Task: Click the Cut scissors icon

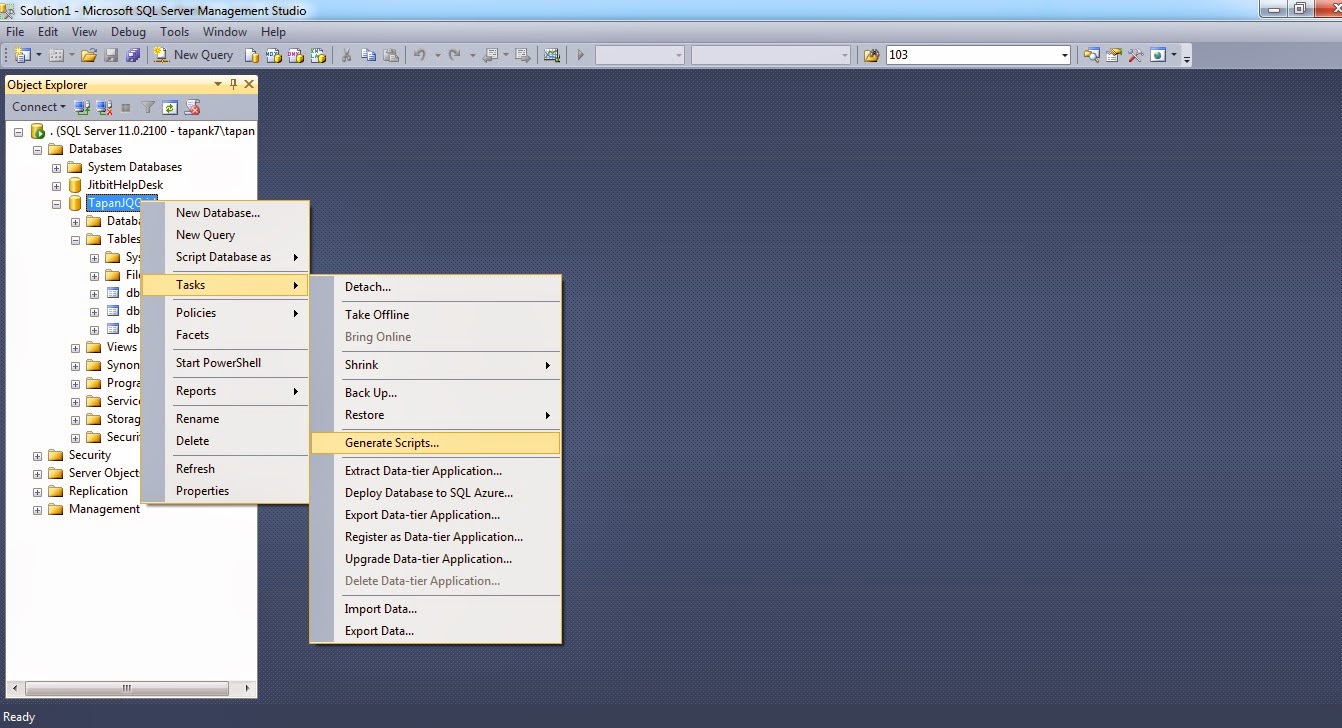Action: point(346,55)
